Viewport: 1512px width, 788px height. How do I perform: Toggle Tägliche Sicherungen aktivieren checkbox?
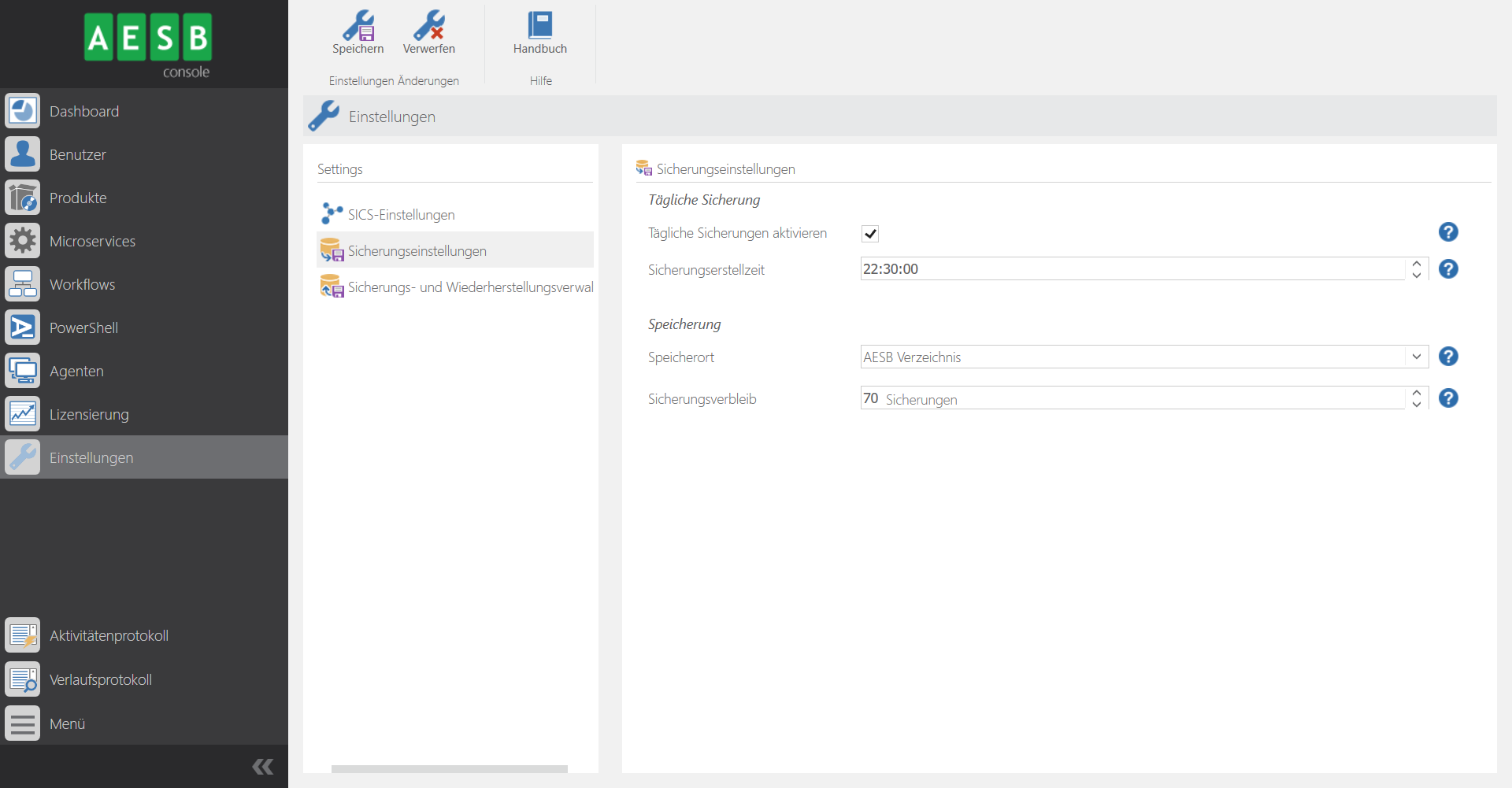click(x=870, y=234)
